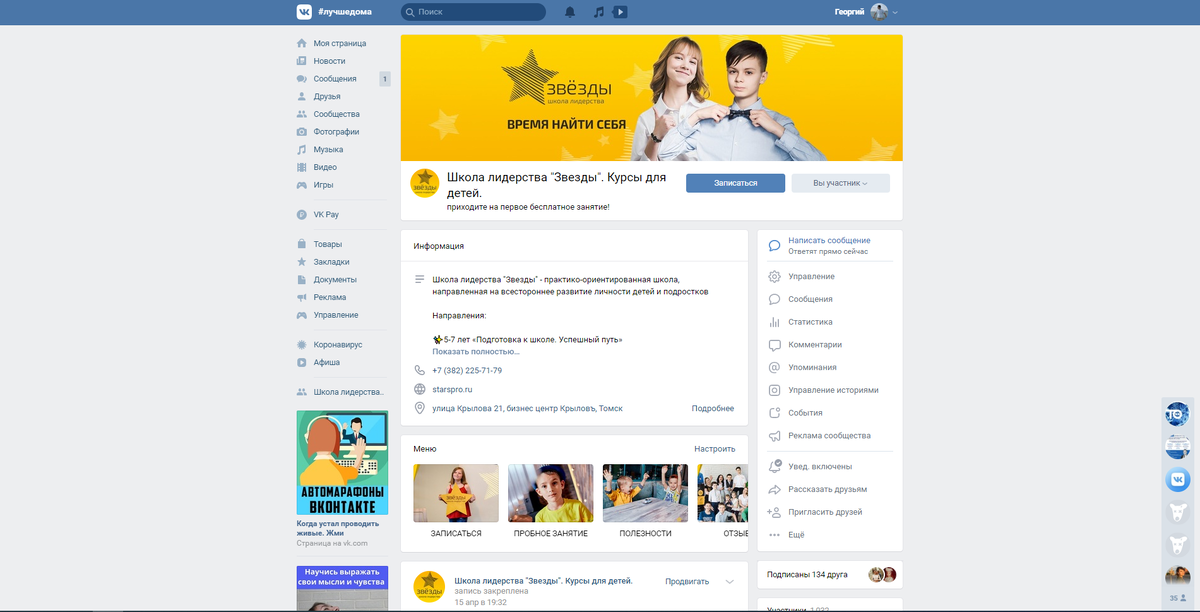This screenshot has width=1200, height=612.
Task: Open the top chat avatar in the right dock
Action: 1179,413
